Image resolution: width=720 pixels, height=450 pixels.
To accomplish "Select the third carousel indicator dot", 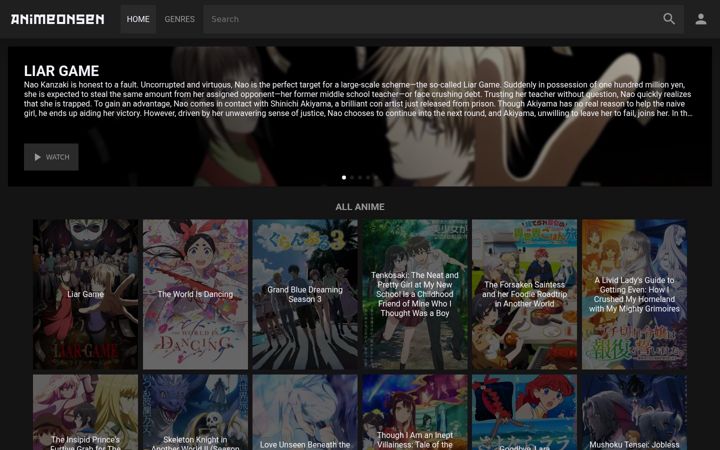I will pos(360,177).
